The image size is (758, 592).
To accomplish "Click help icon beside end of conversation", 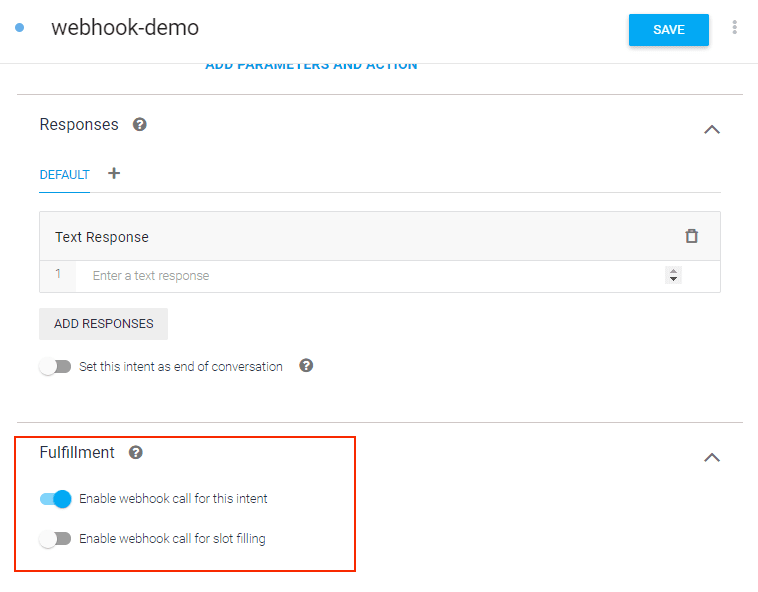I will (x=306, y=365).
